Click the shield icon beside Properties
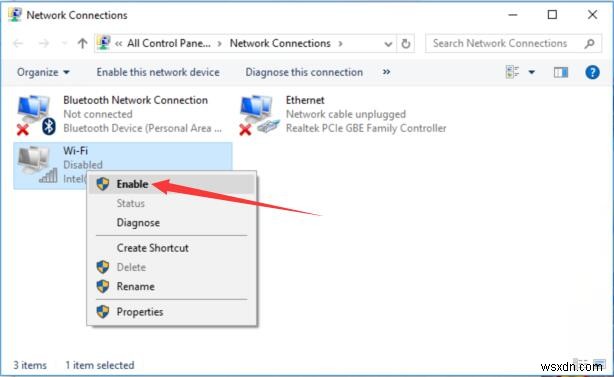 point(103,312)
